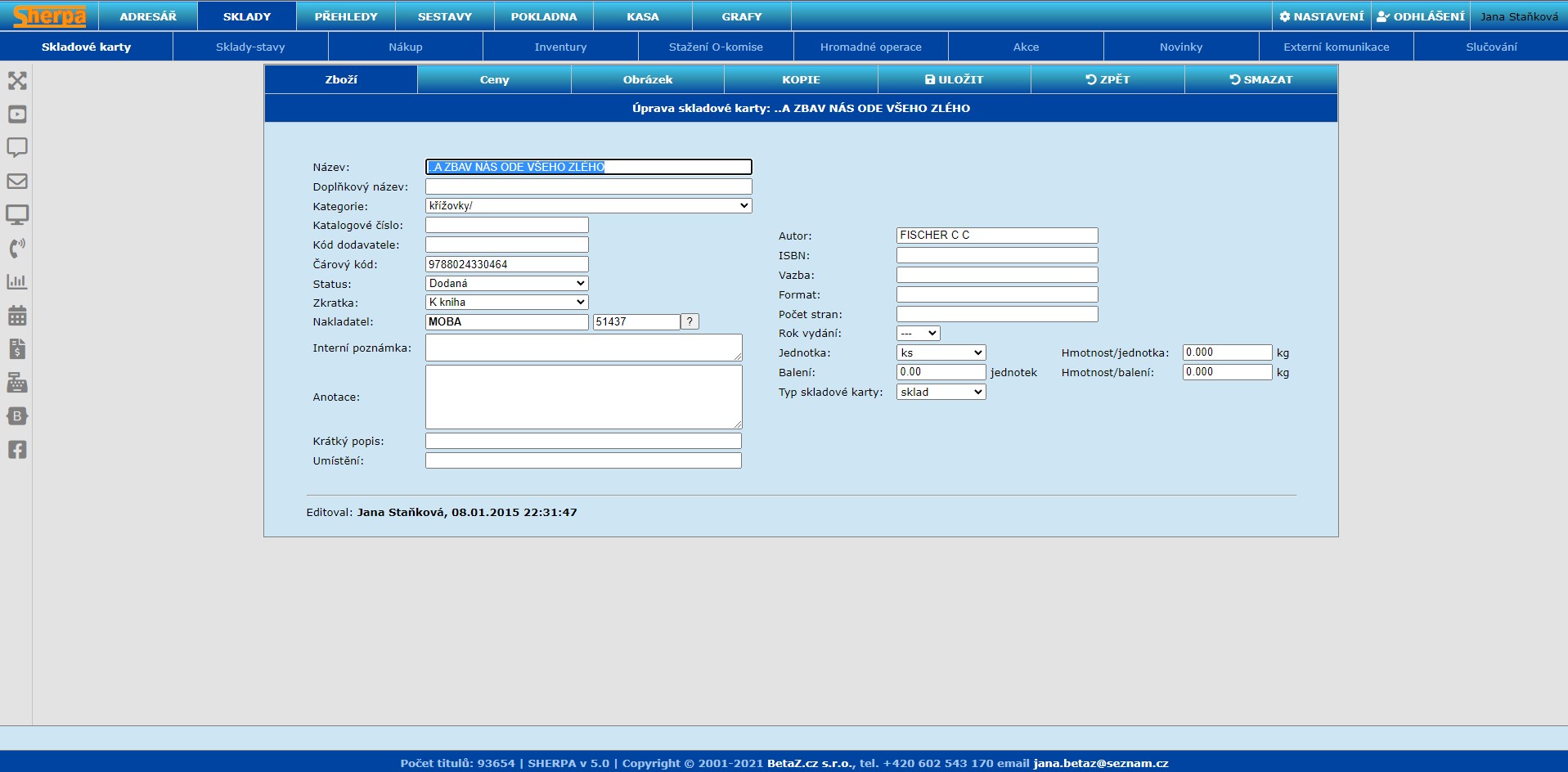Open the Typ skladové karty dropdown
1568x772 pixels.
941,392
